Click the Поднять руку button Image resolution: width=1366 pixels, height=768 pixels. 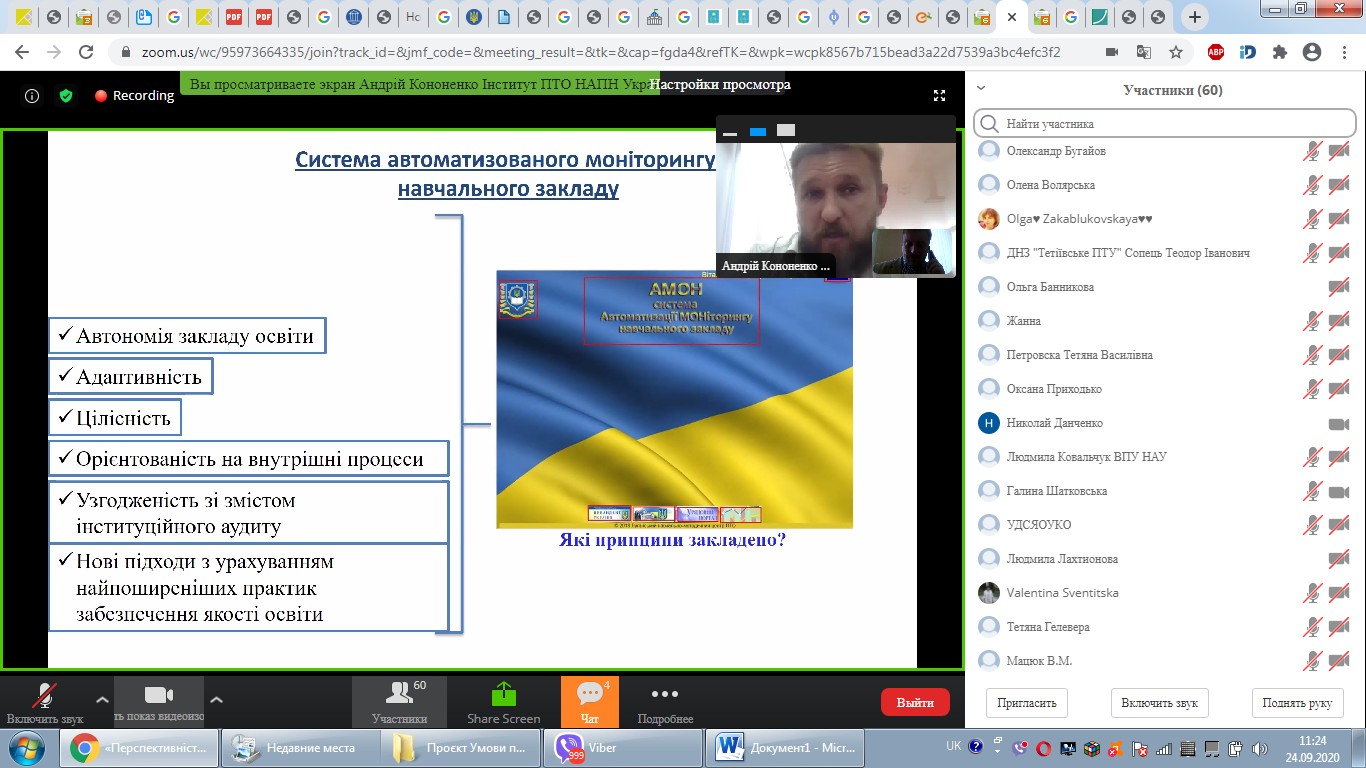coord(1296,702)
